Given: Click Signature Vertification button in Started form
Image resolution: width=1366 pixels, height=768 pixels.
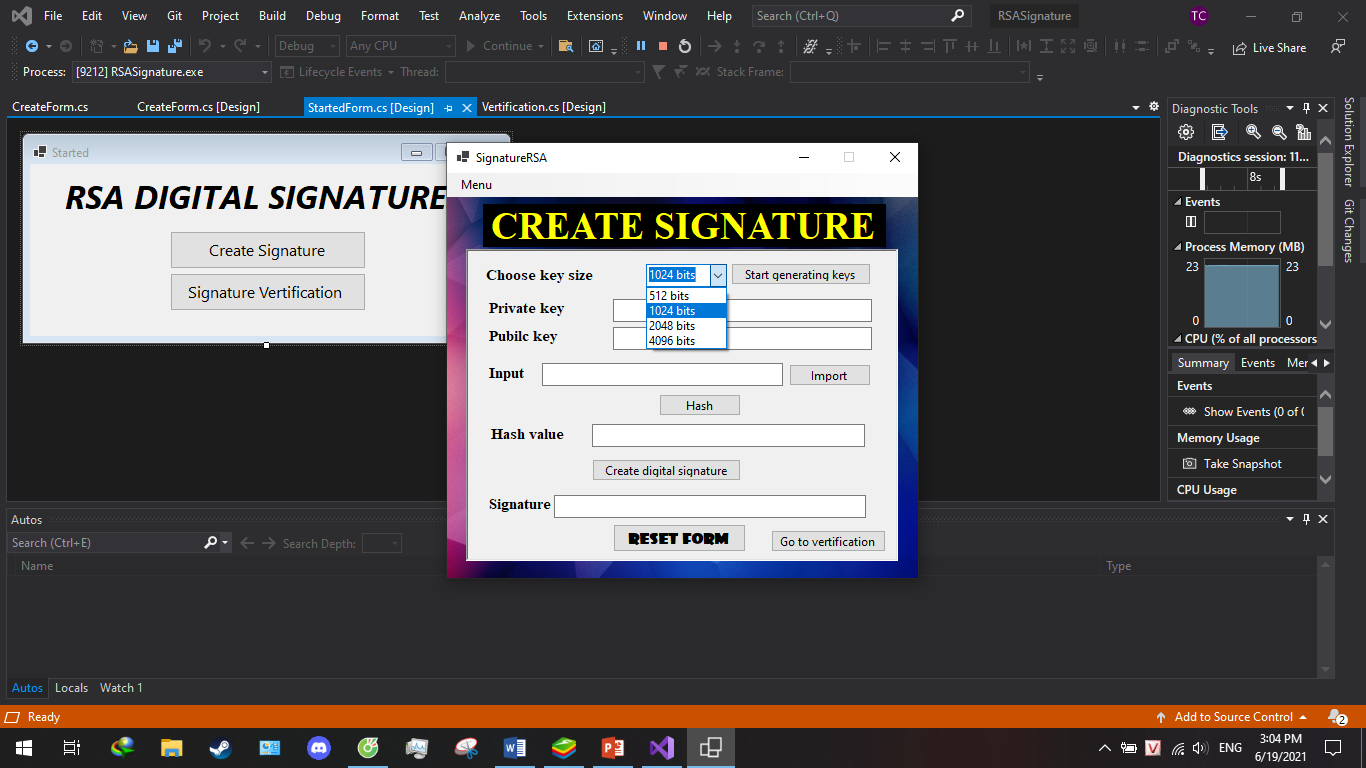Looking at the screenshot, I should [267, 292].
